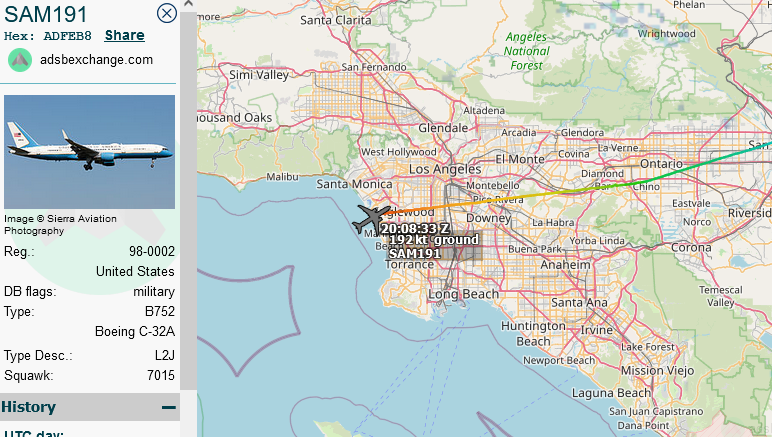Open the Share link for this aircraft

pos(125,35)
